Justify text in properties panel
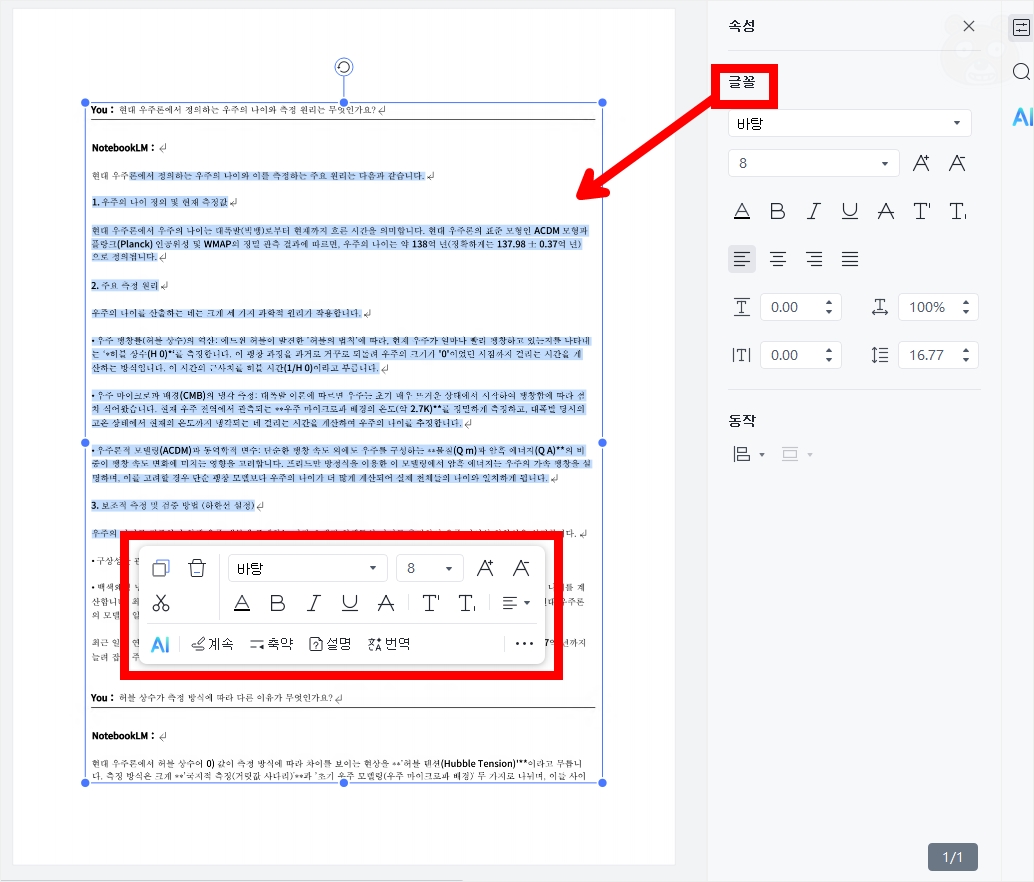This screenshot has width=1034, height=882. (x=849, y=259)
